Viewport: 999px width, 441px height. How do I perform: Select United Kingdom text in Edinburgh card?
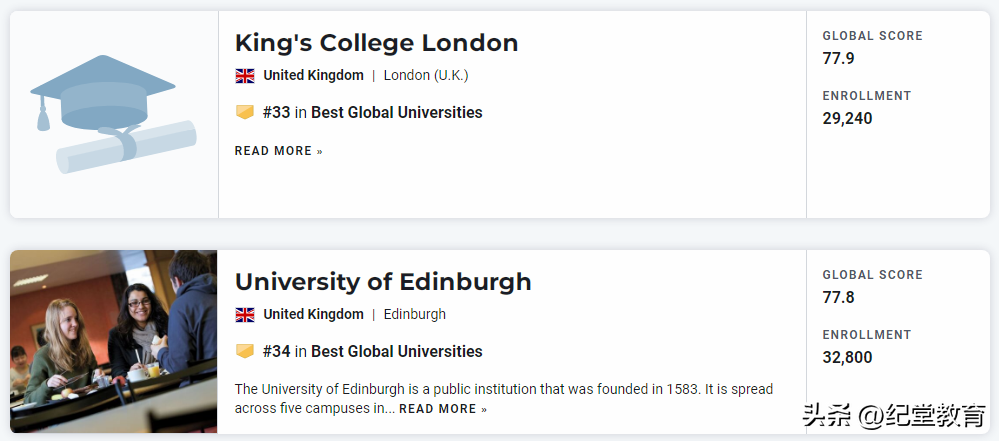[x=313, y=314]
